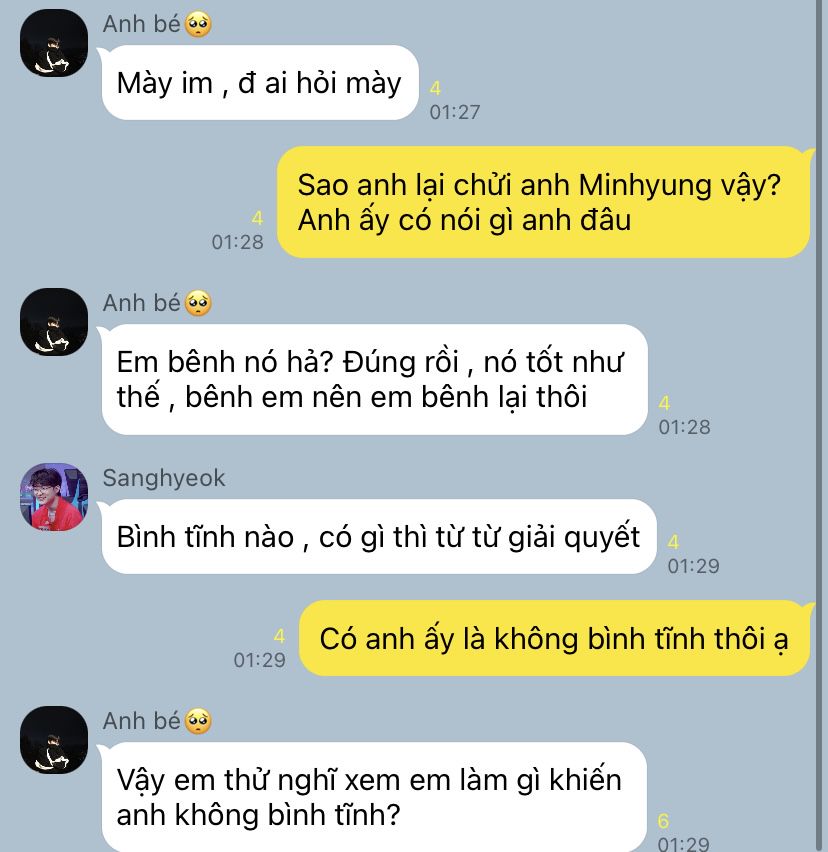Click the unread count 6 beside last message

pyautogui.click(x=663, y=821)
